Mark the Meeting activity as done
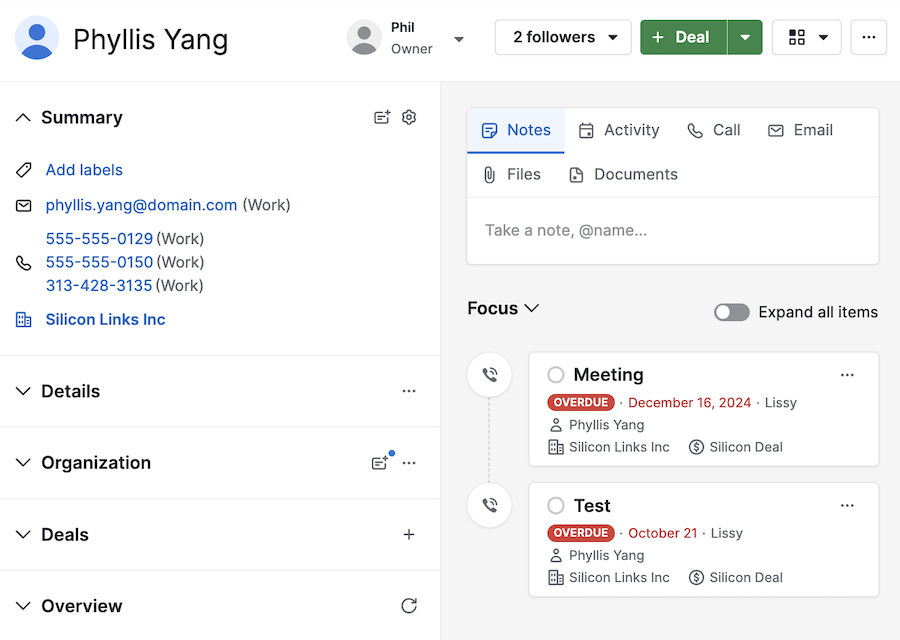Viewport: 900px width, 640px height. 556,375
